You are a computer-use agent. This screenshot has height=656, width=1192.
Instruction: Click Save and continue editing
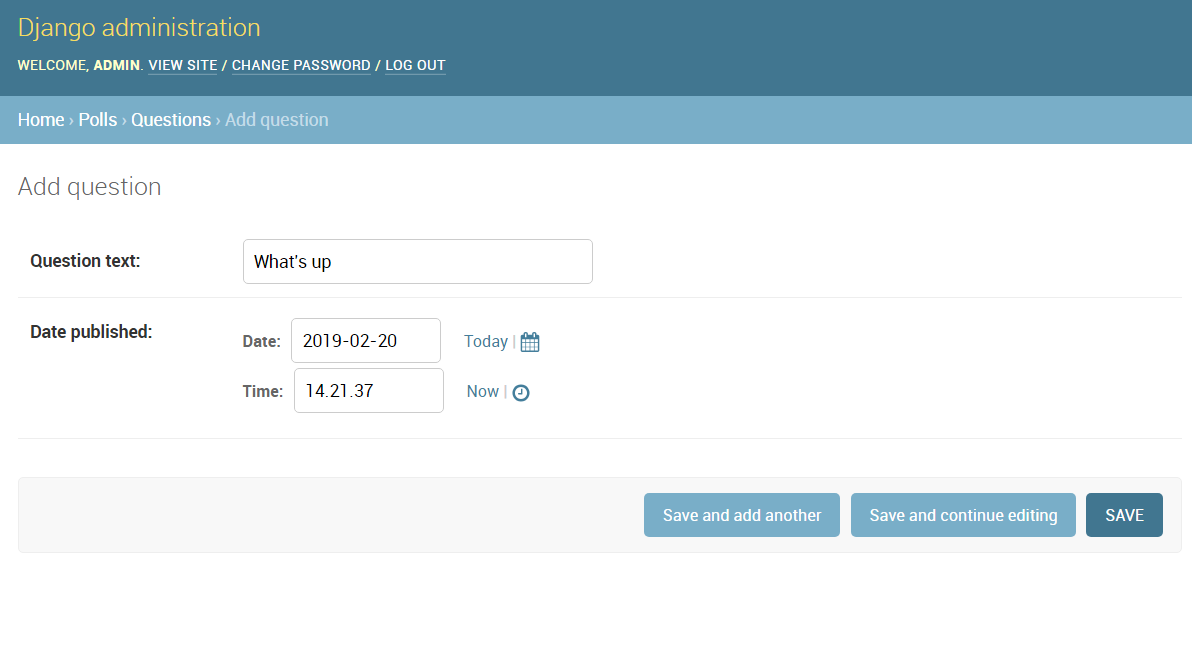coord(963,515)
